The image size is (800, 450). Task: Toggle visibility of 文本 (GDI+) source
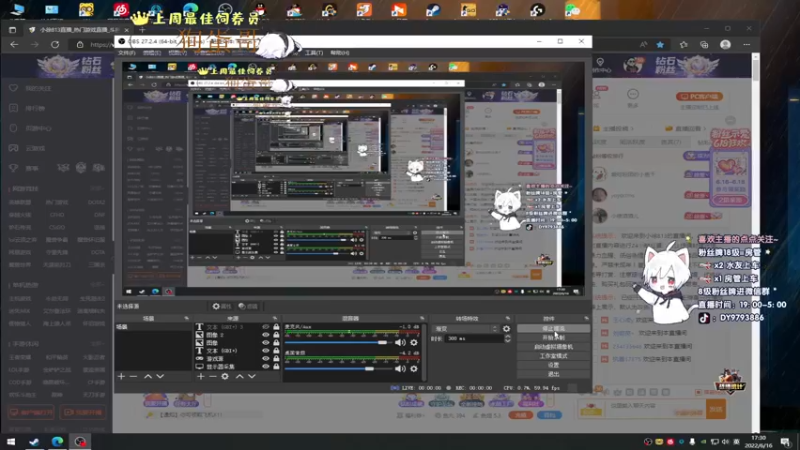pos(265,351)
